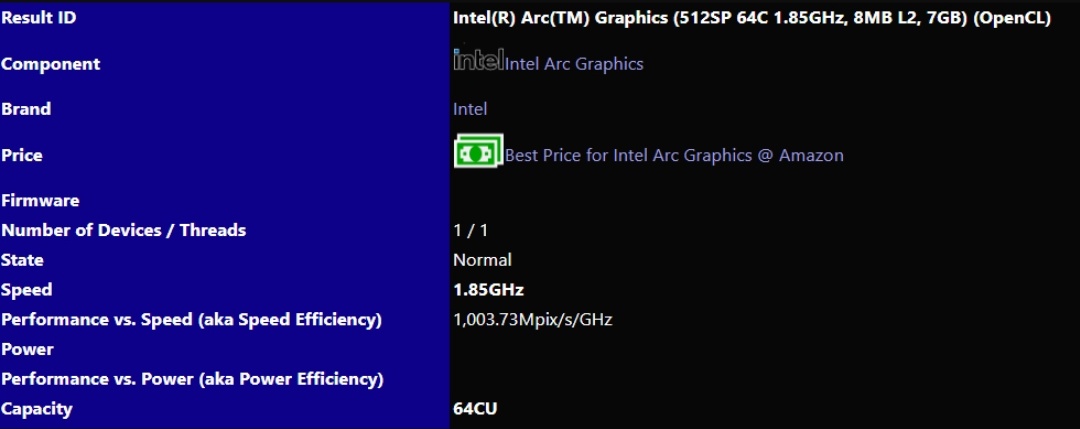
Task: Click the 64CU capacity value
Action: [x=475, y=409]
